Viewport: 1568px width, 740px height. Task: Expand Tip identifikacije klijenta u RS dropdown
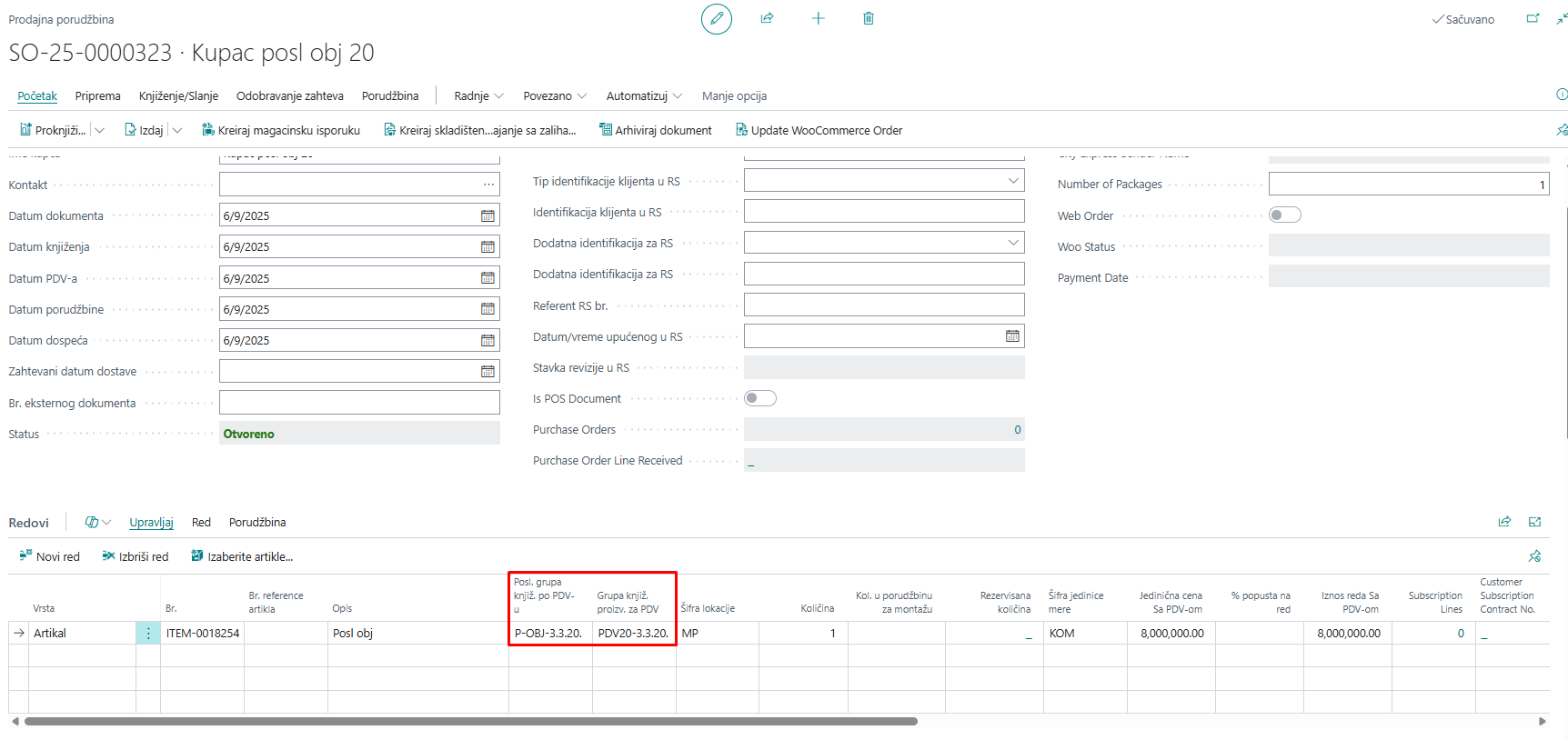pos(1012,181)
